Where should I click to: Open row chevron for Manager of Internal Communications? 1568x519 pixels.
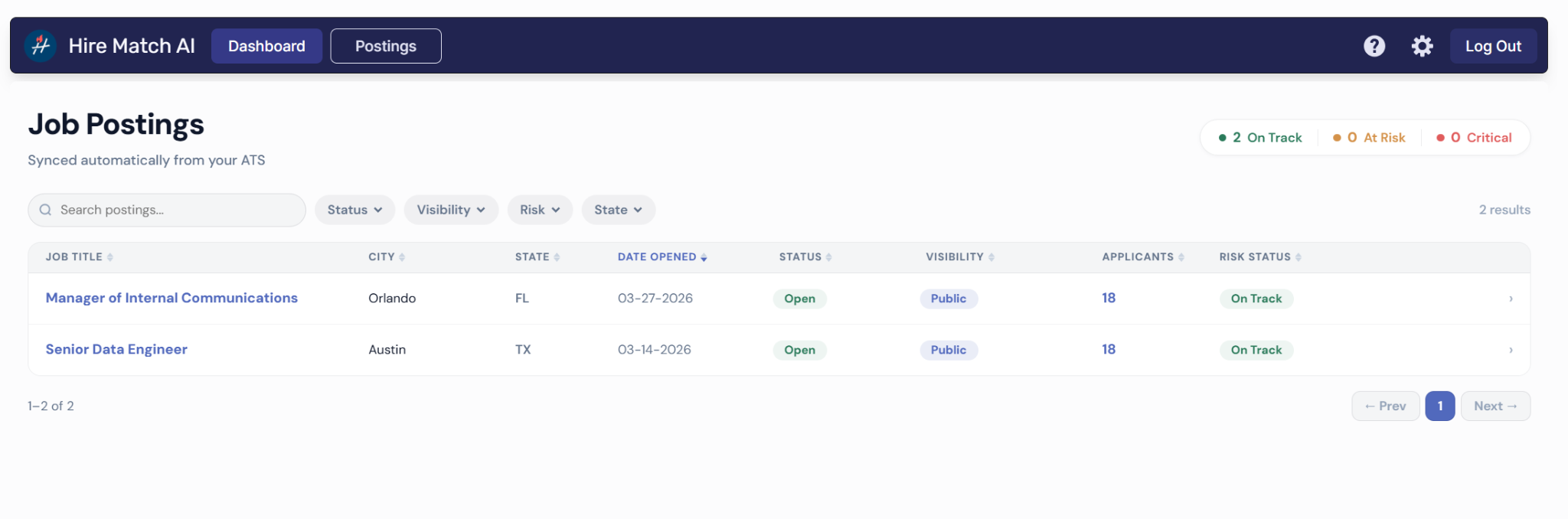1511,299
